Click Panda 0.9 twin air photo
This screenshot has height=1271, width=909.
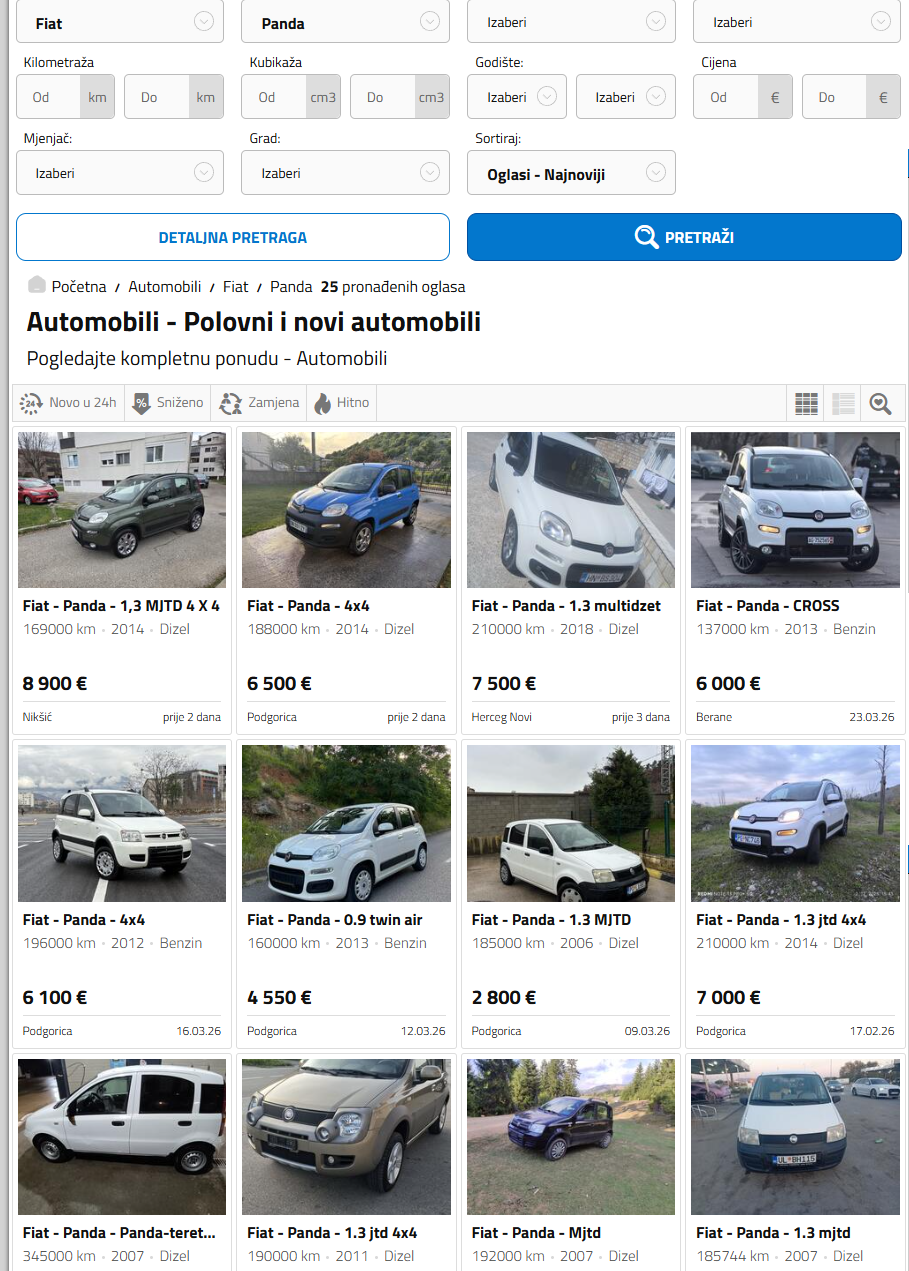346,823
